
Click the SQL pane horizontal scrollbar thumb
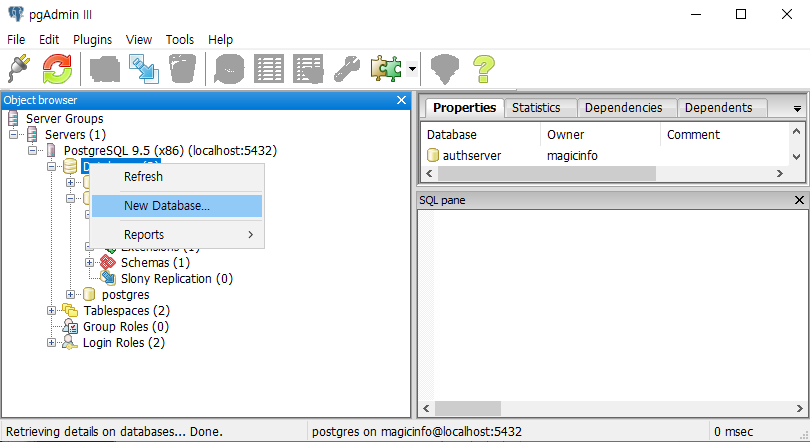[x=468, y=408]
